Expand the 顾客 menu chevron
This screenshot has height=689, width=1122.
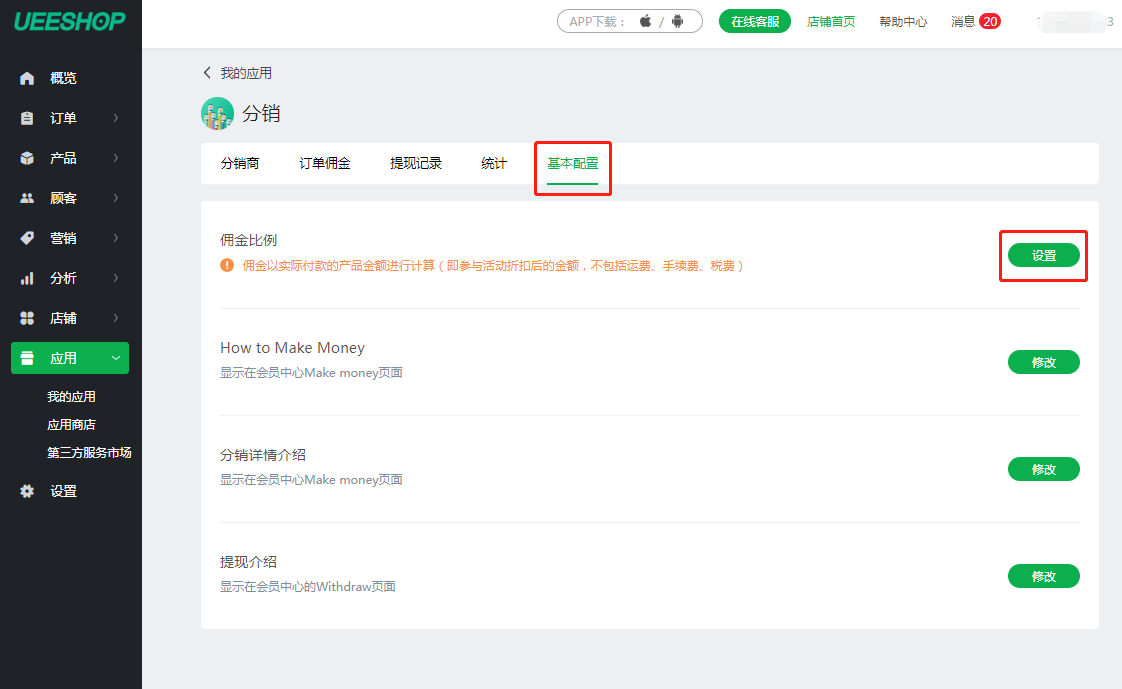pos(116,198)
